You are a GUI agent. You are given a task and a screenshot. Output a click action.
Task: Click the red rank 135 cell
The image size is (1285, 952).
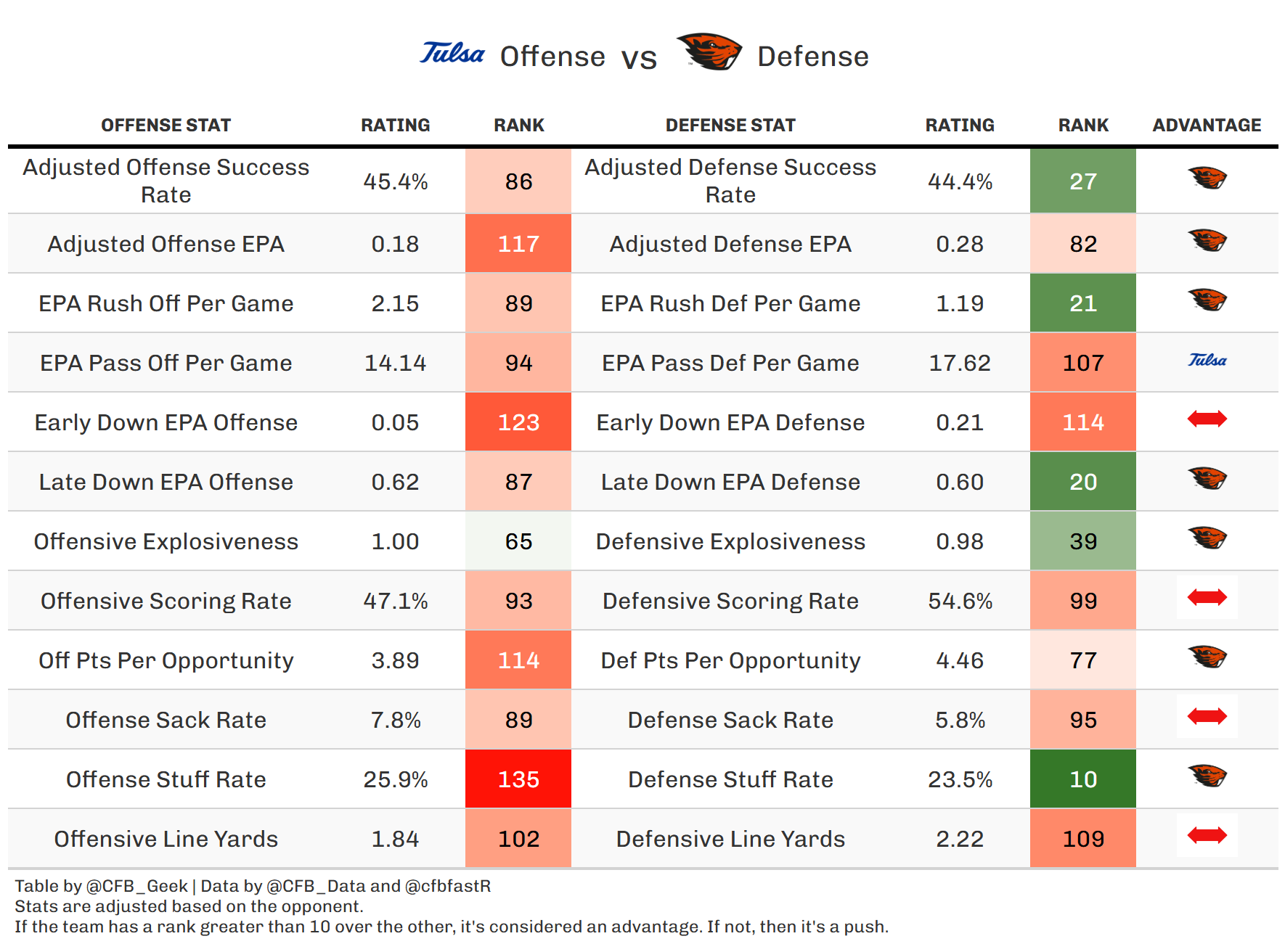[518, 779]
